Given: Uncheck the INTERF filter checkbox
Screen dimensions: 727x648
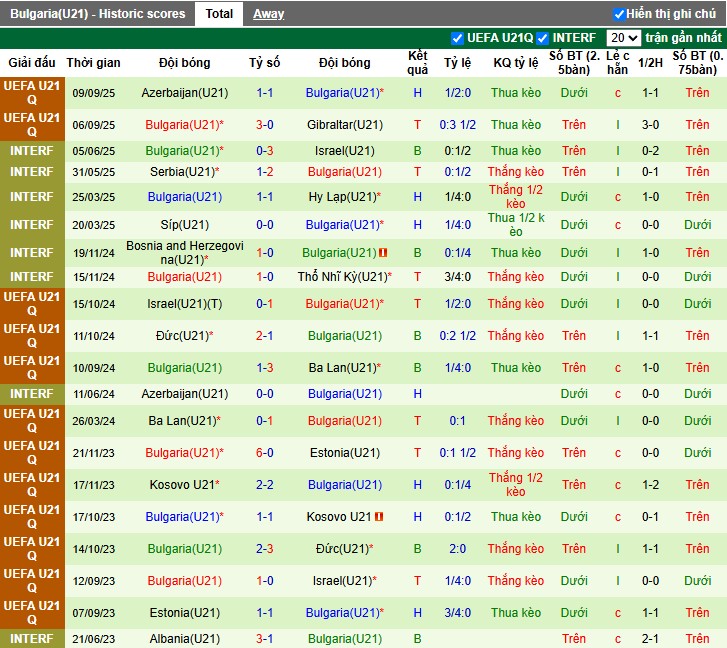Looking at the screenshot, I should click(x=543, y=38).
